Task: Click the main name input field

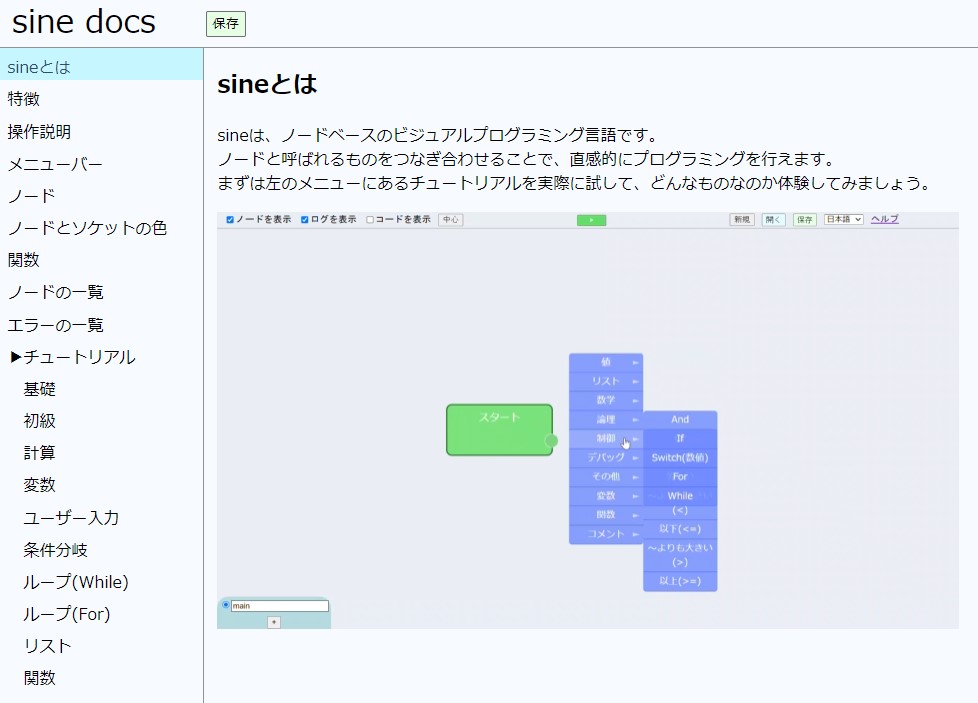Action: click(x=279, y=606)
